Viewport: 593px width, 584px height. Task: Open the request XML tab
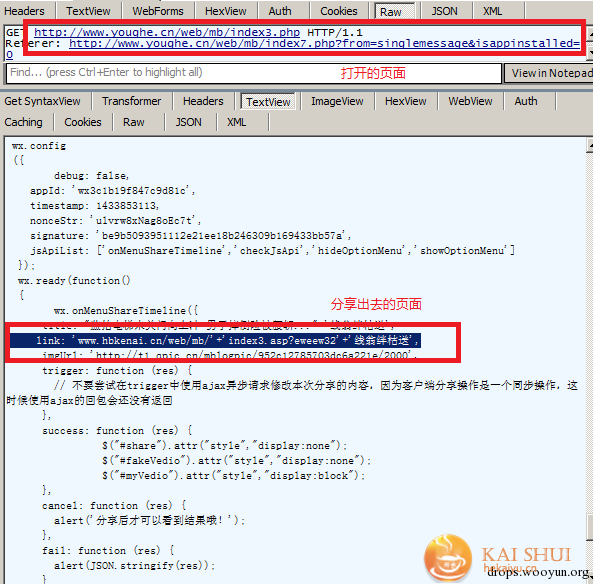click(492, 11)
